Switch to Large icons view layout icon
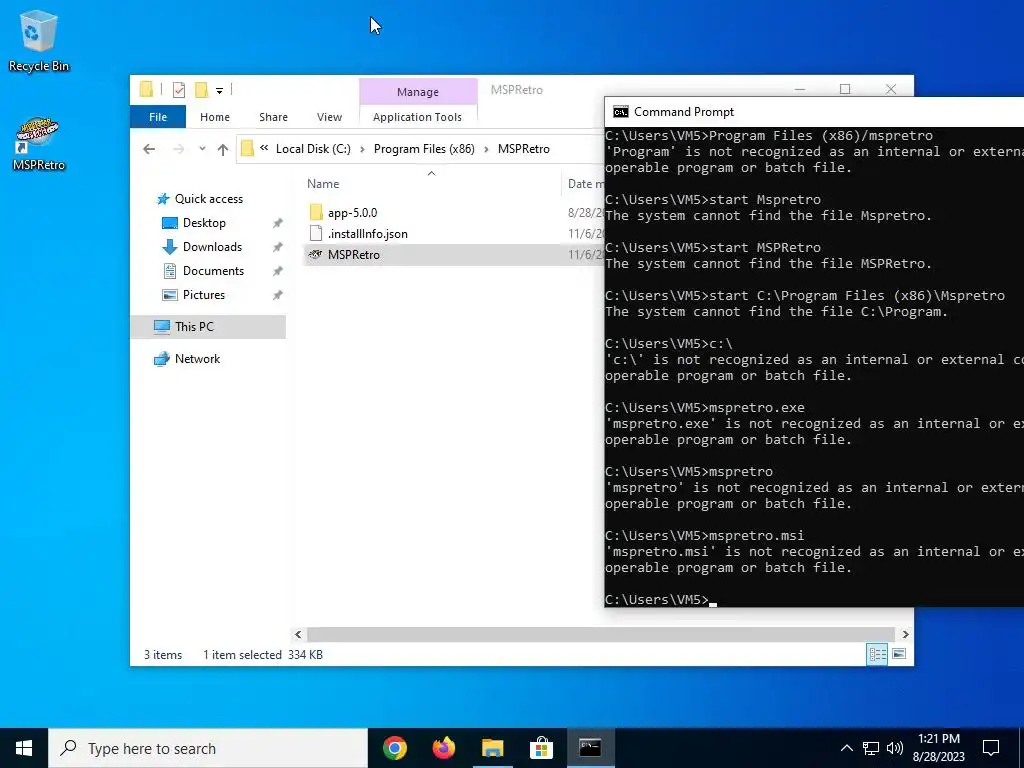The image size is (1024, 768). pos(899,654)
